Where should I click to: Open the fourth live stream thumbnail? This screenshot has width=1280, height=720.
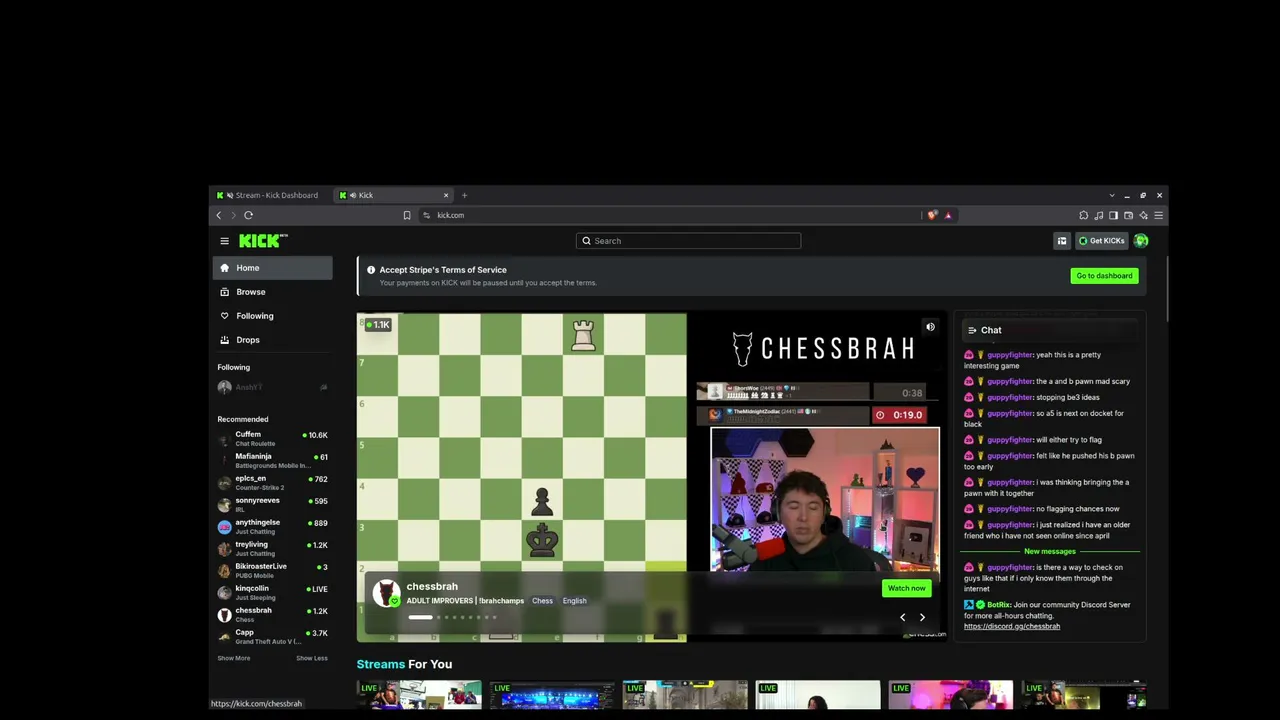pyautogui.click(x=818, y=695)
